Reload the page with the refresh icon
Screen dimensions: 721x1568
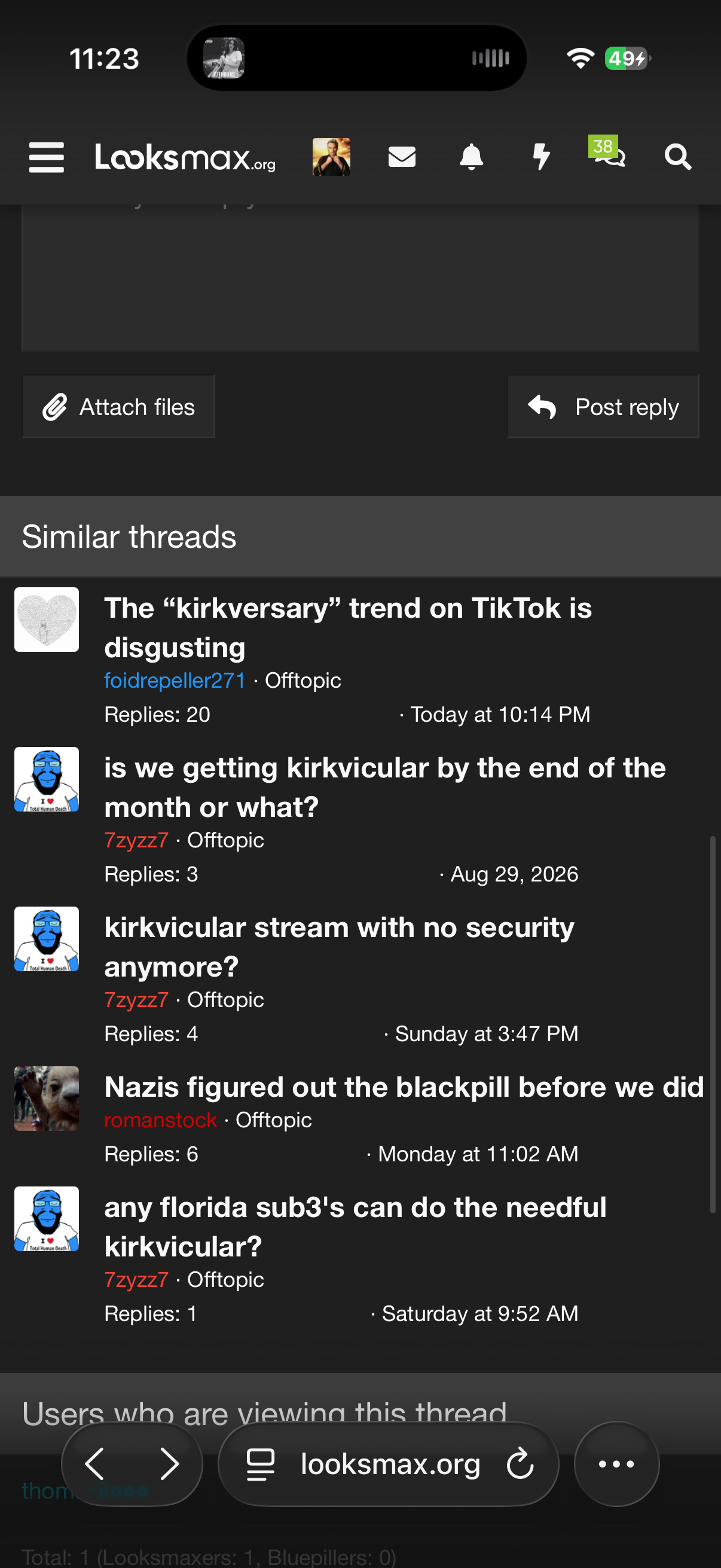[x=520, y=1464]
